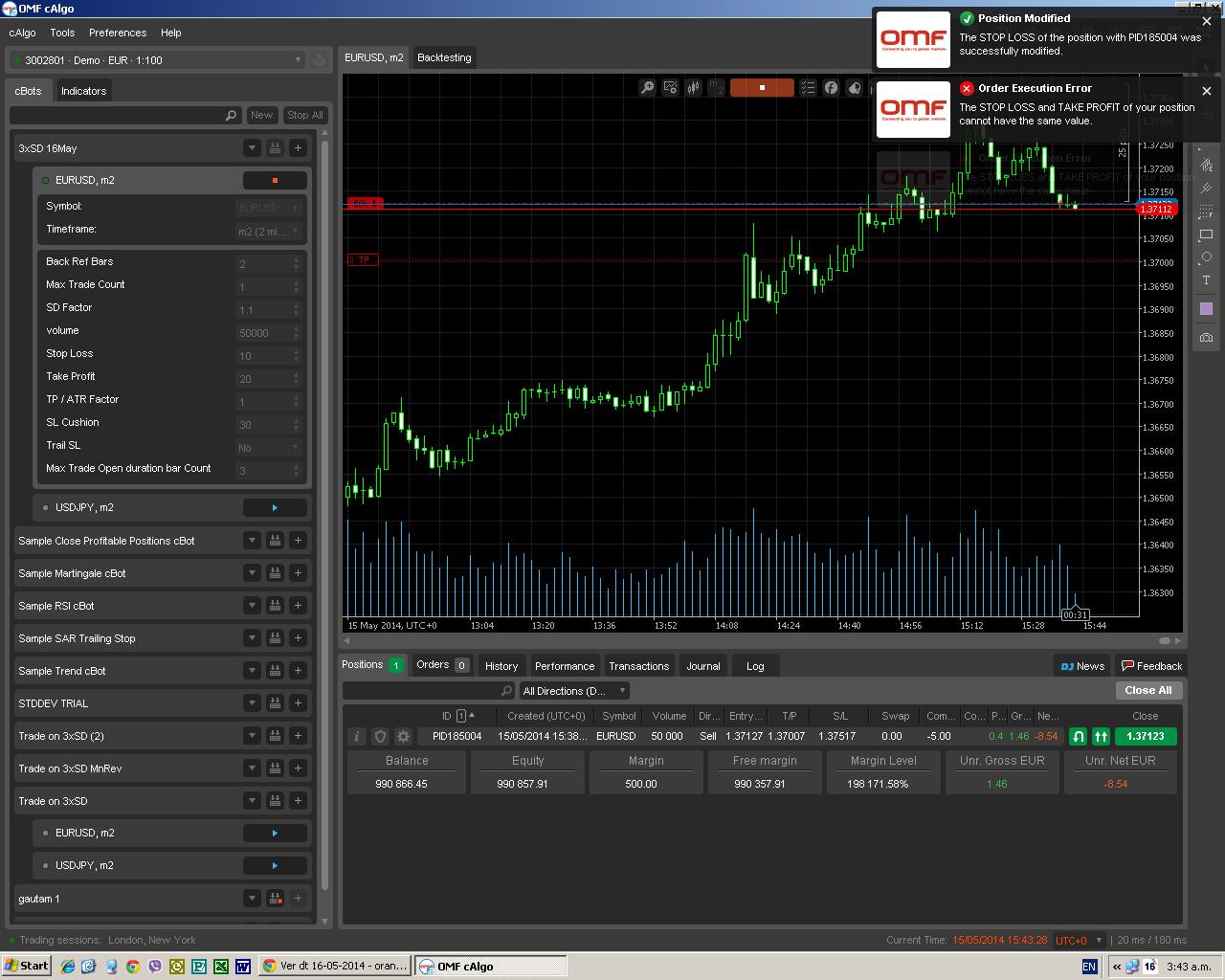This screenshot has width=1225, height=980.
Task: Click the positions search input field
Action: 429,691
